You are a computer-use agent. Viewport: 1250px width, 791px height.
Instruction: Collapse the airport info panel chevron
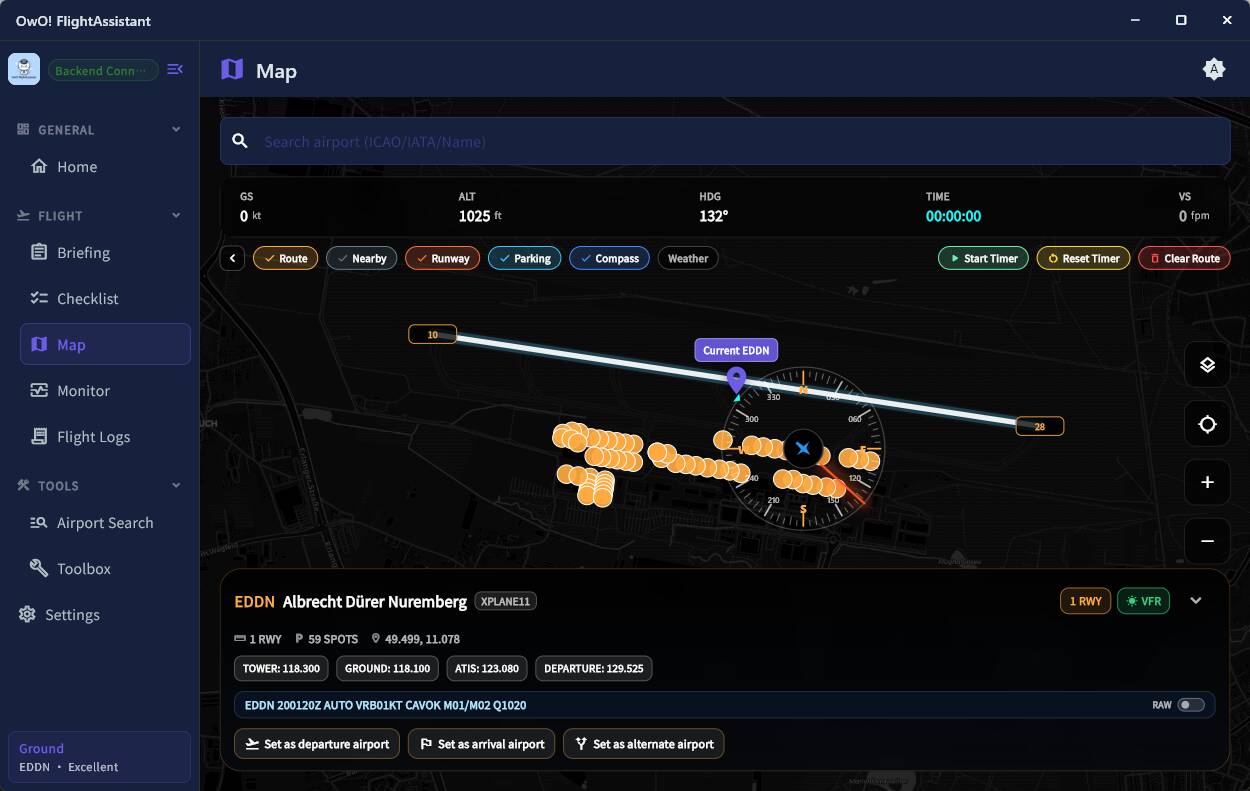(1196, 601)
